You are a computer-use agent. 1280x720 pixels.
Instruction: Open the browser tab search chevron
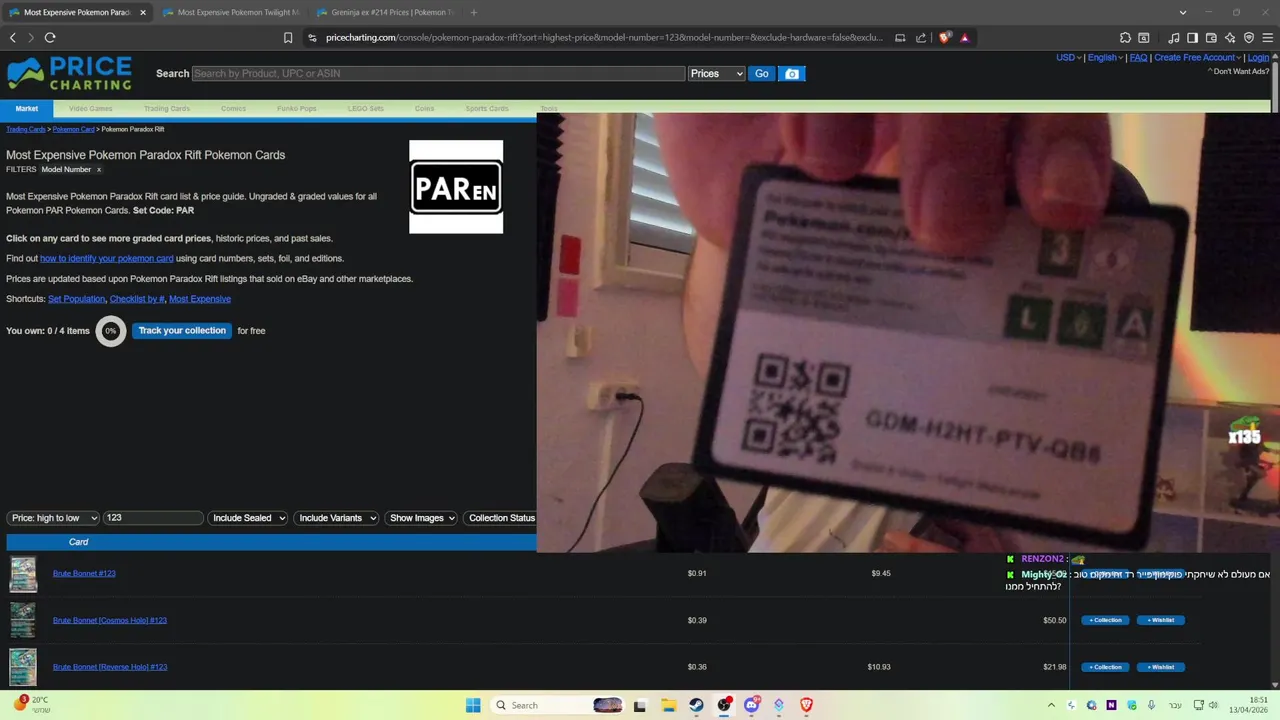pos(1183,13)
